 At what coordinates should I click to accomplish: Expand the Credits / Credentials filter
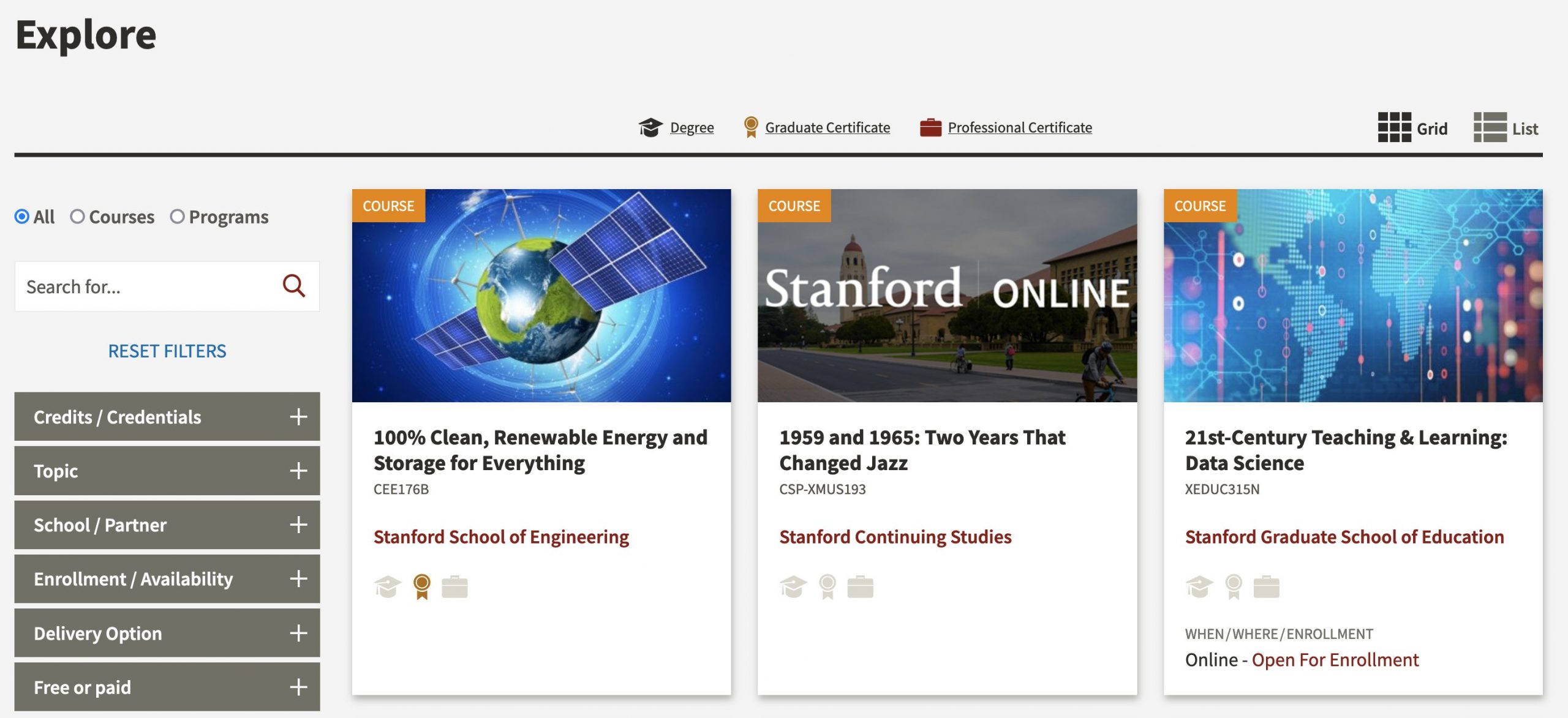167,417
